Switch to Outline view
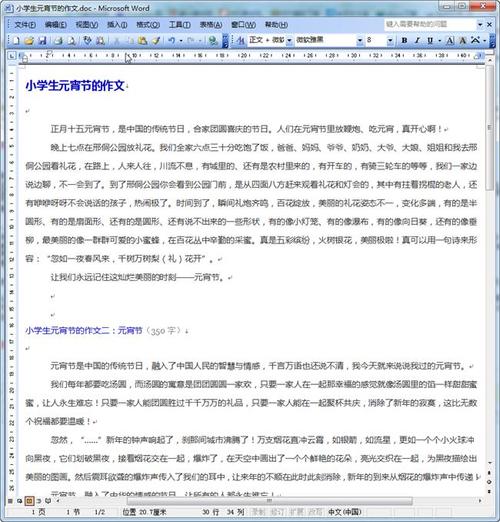The width and height of the screenshot is (500, 522). (39, 501)
